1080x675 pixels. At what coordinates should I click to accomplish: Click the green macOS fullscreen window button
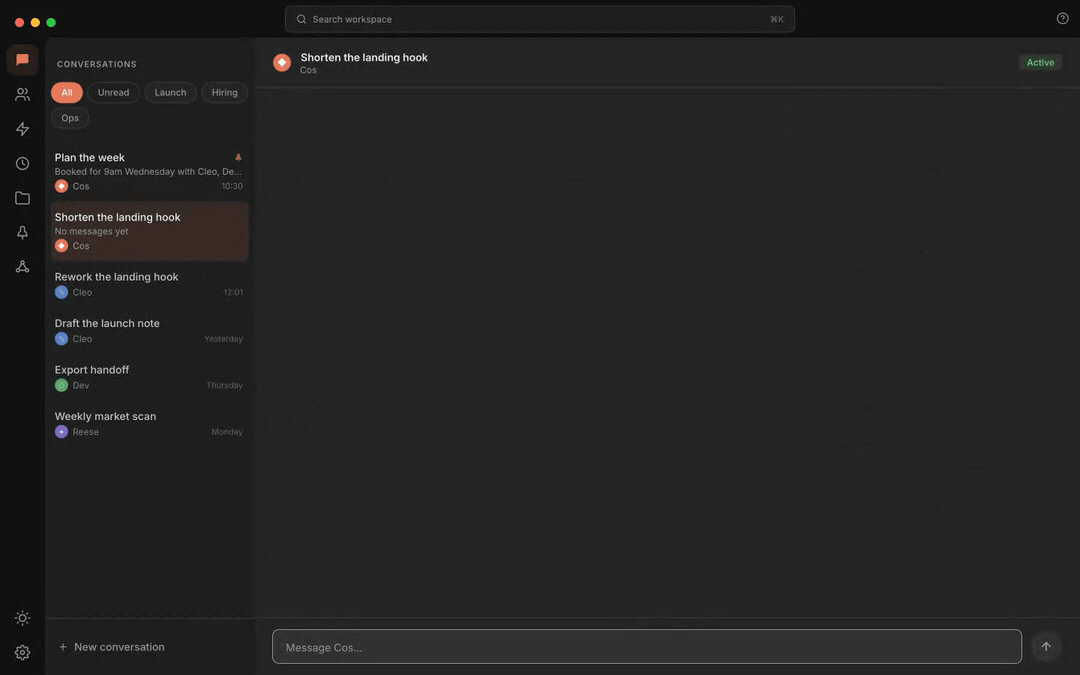51,23
